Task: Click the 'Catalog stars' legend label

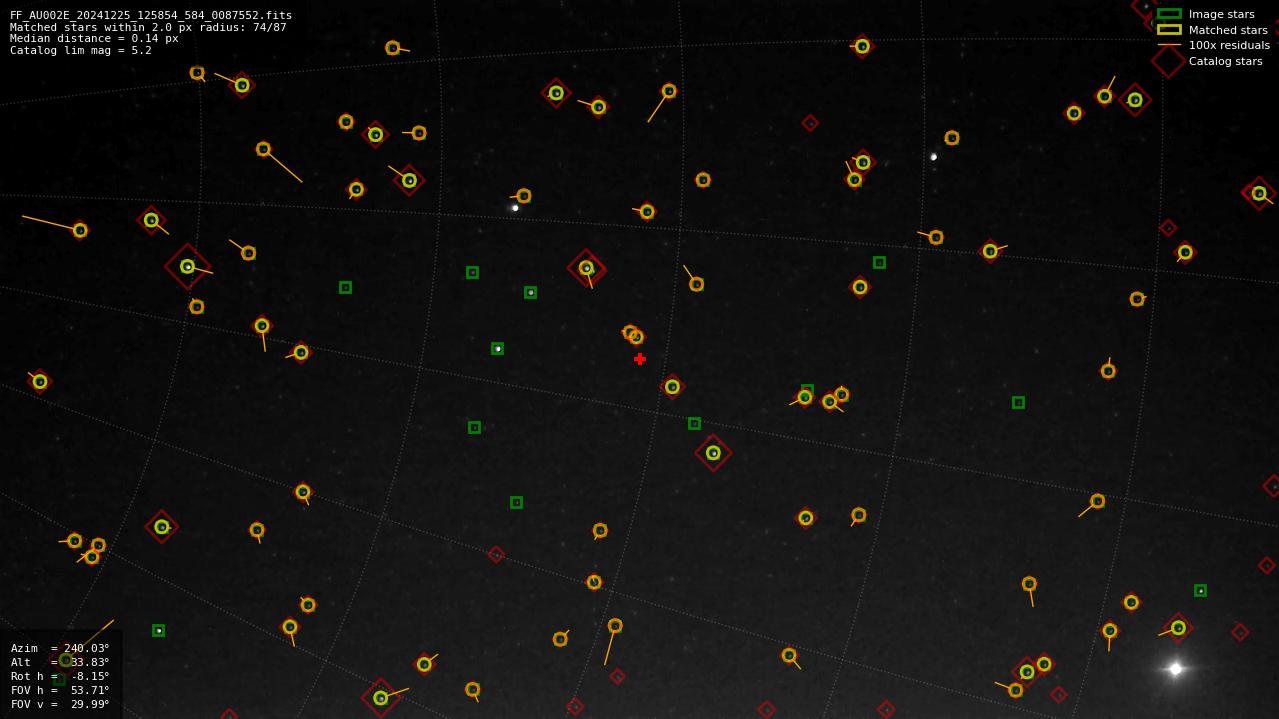Action: click(x=1225, y=61)
